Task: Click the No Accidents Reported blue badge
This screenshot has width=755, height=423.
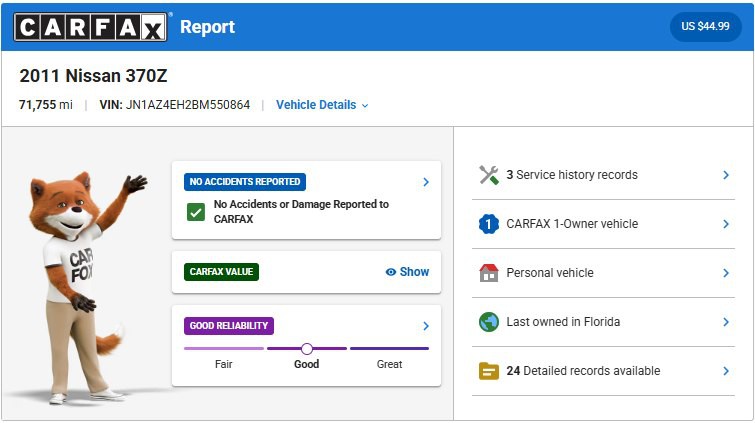Action: click(x=245, y=182)
